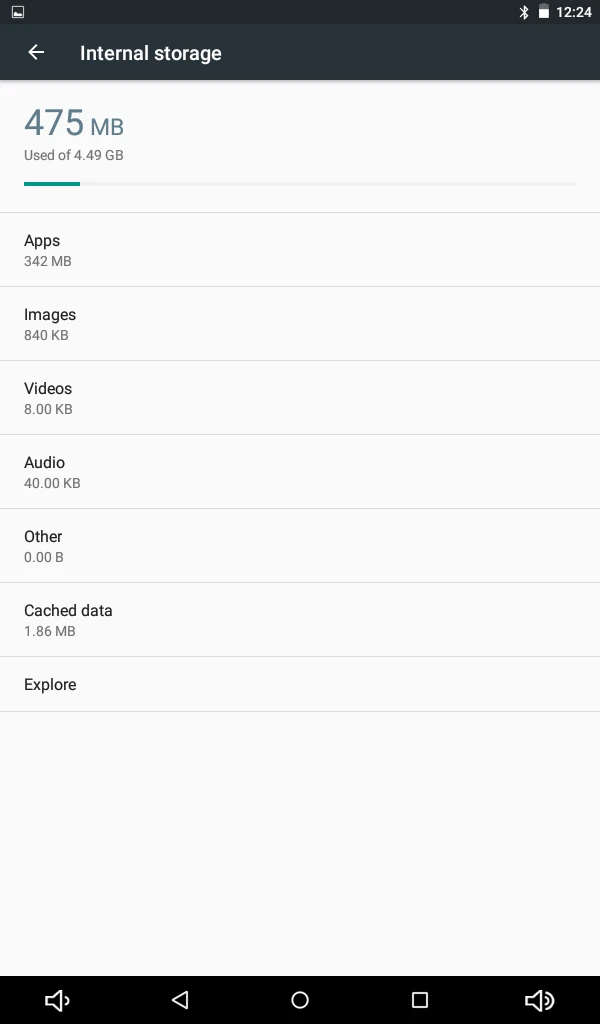This screenshot has width=600, height=1024.
Task: Open Explore to browse files
Action: (300, 684)
